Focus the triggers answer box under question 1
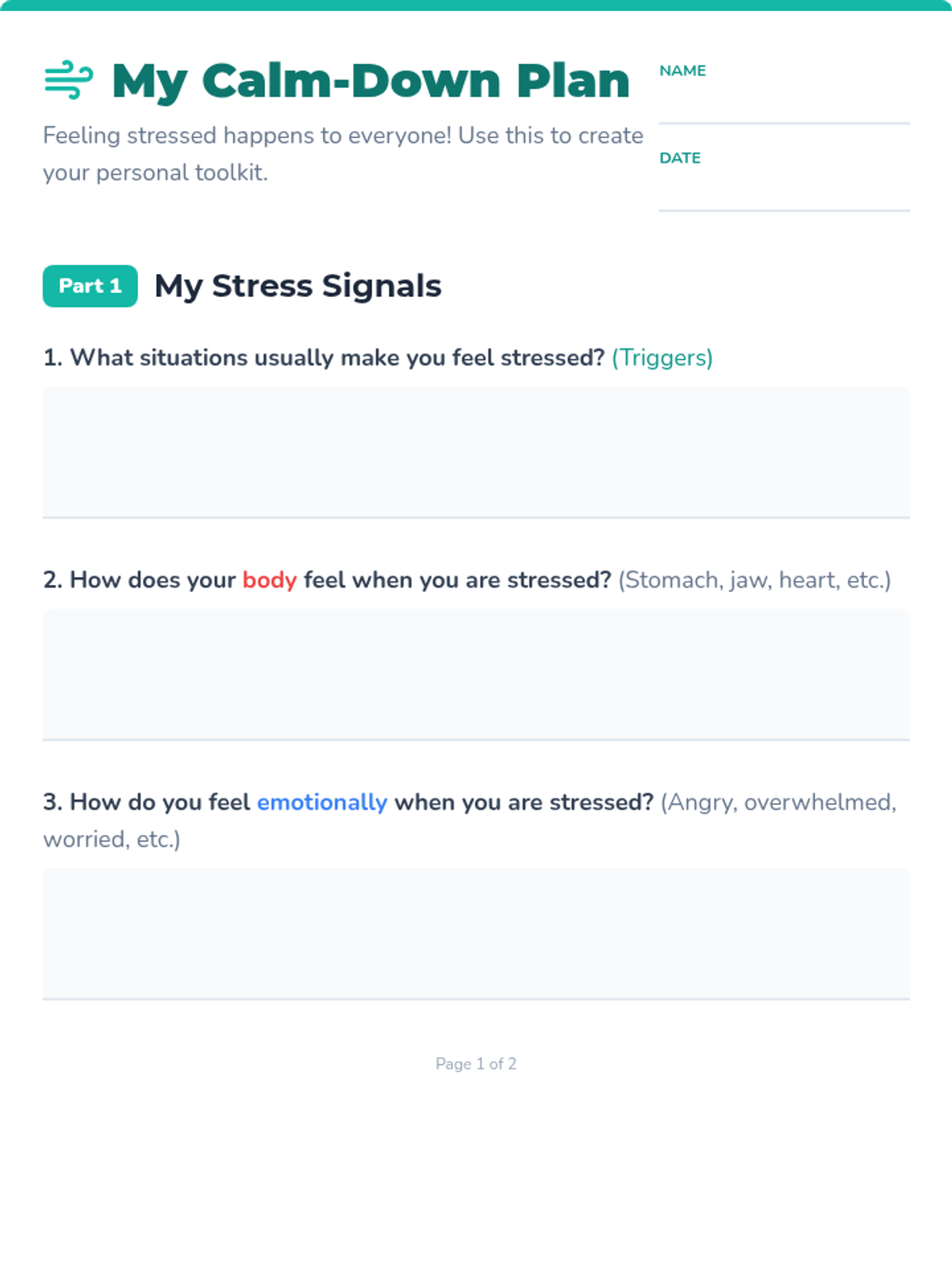Screen dimensions: 952x1270 pos(476,452)
